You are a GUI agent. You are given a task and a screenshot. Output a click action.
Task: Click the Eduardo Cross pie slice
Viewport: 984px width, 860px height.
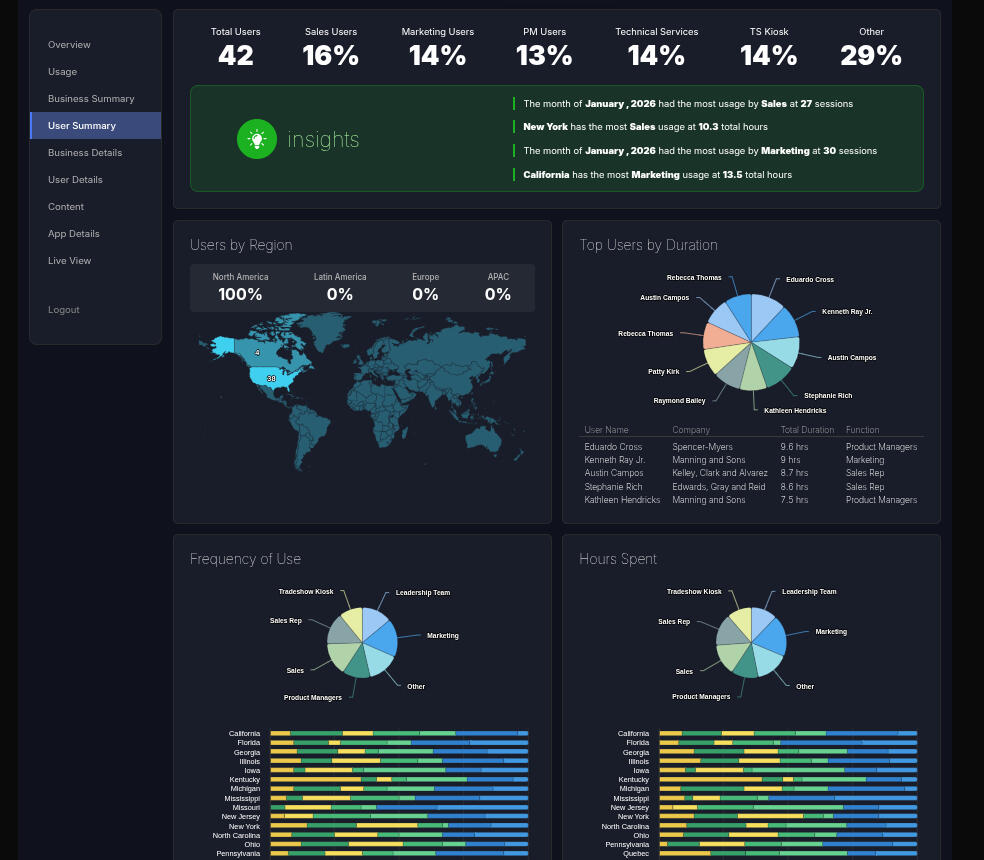(x=764, y=314)
